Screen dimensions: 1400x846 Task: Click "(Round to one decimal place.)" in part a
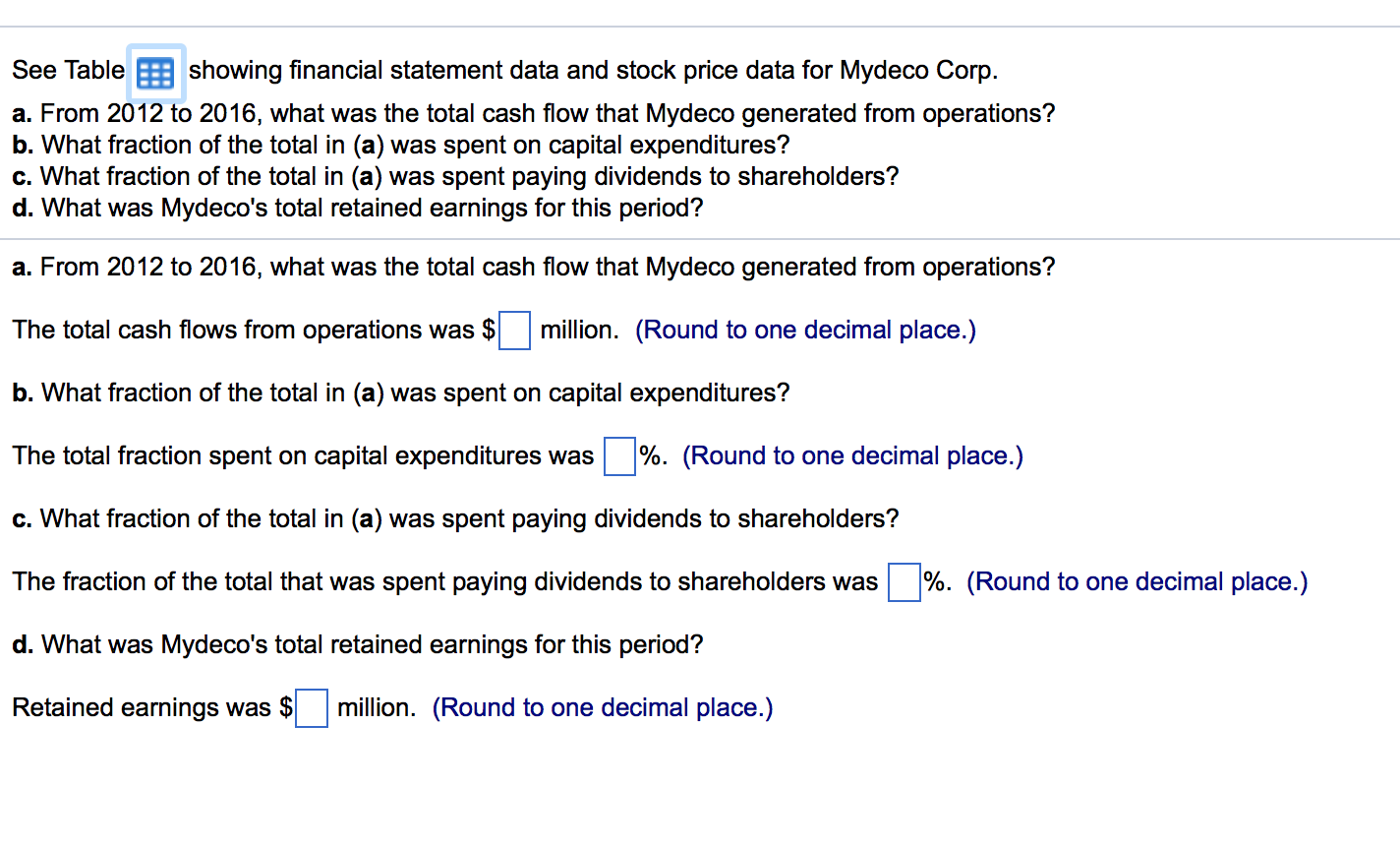(806, 330)
